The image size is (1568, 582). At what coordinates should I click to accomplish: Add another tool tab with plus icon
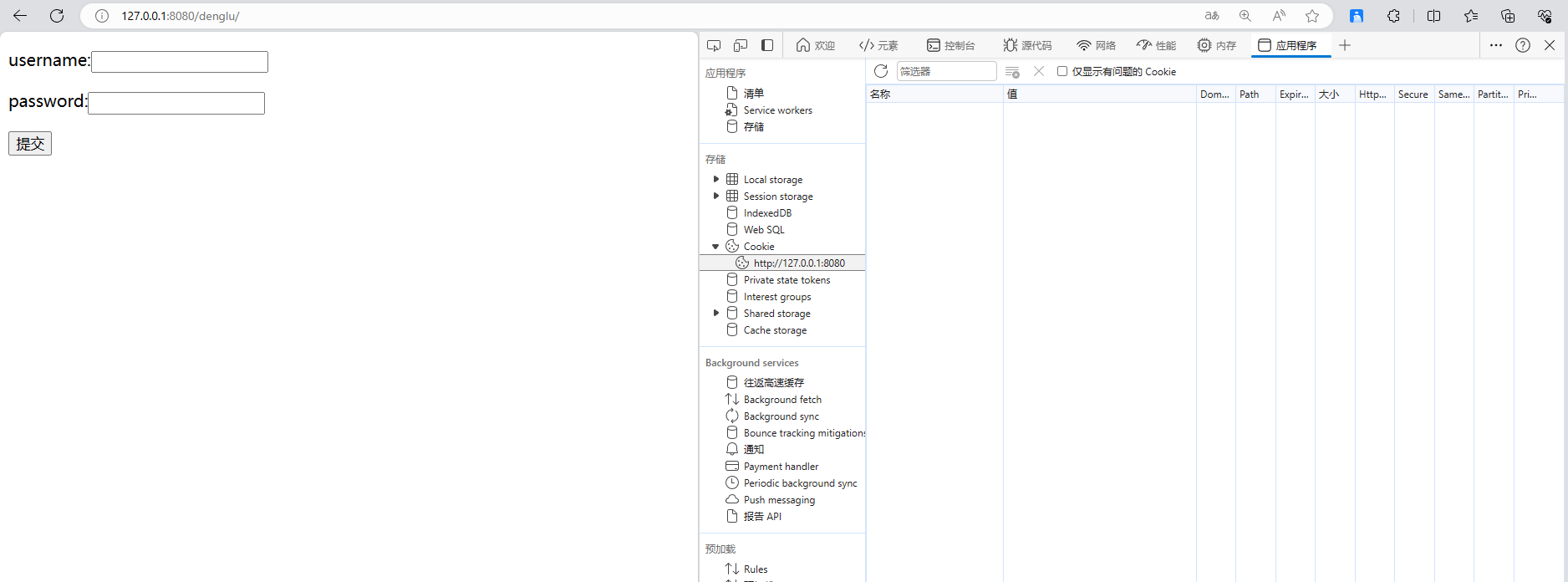click(1345, 45)
